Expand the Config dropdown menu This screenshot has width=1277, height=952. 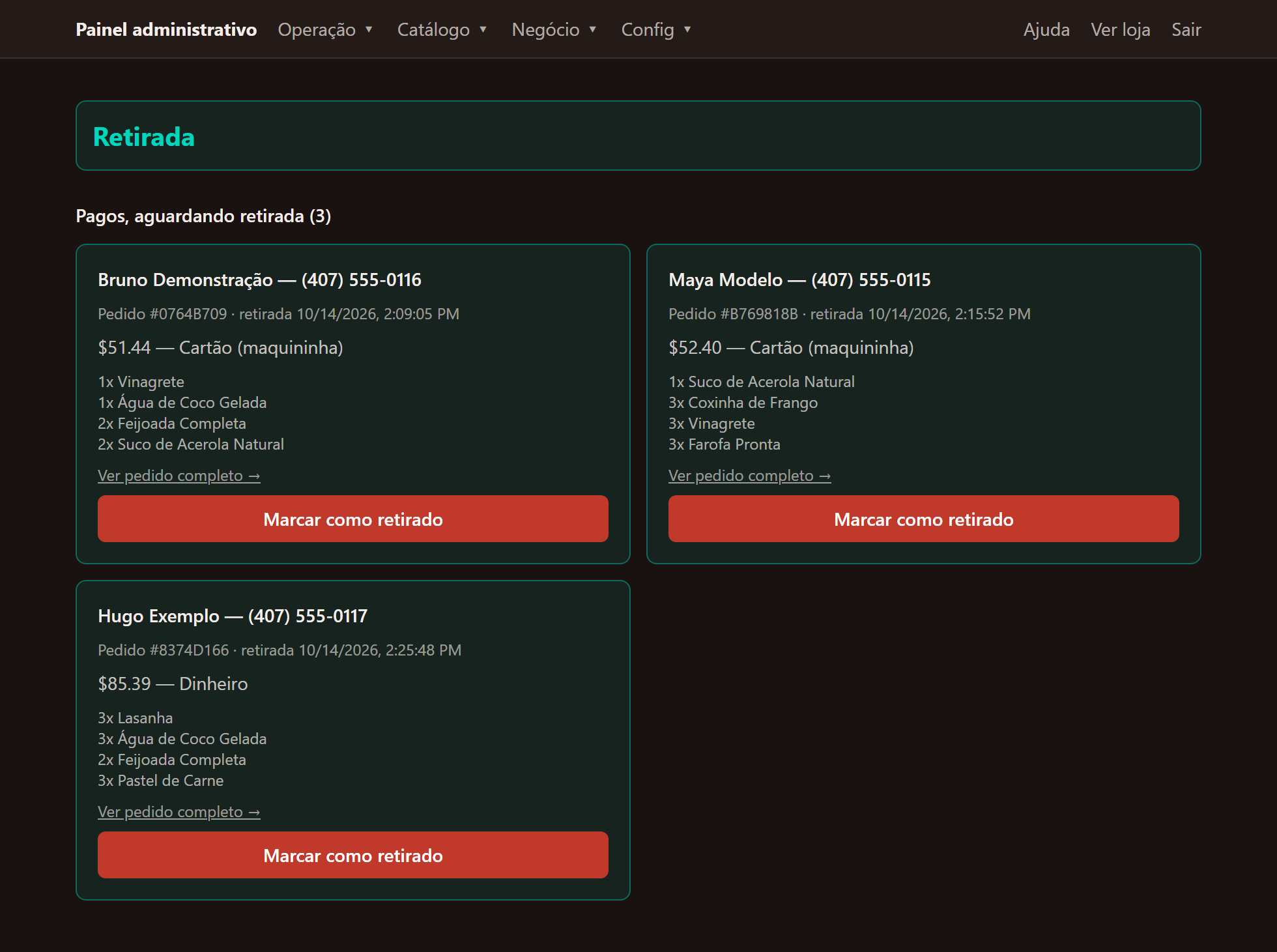pos(656,29)
